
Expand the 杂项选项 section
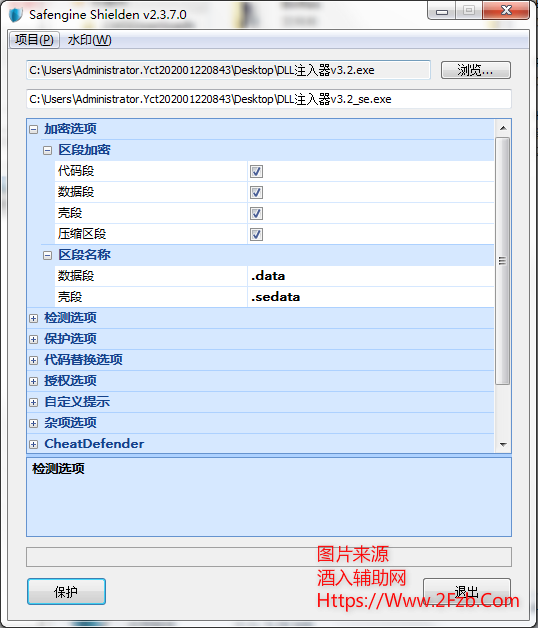point(34,423)
